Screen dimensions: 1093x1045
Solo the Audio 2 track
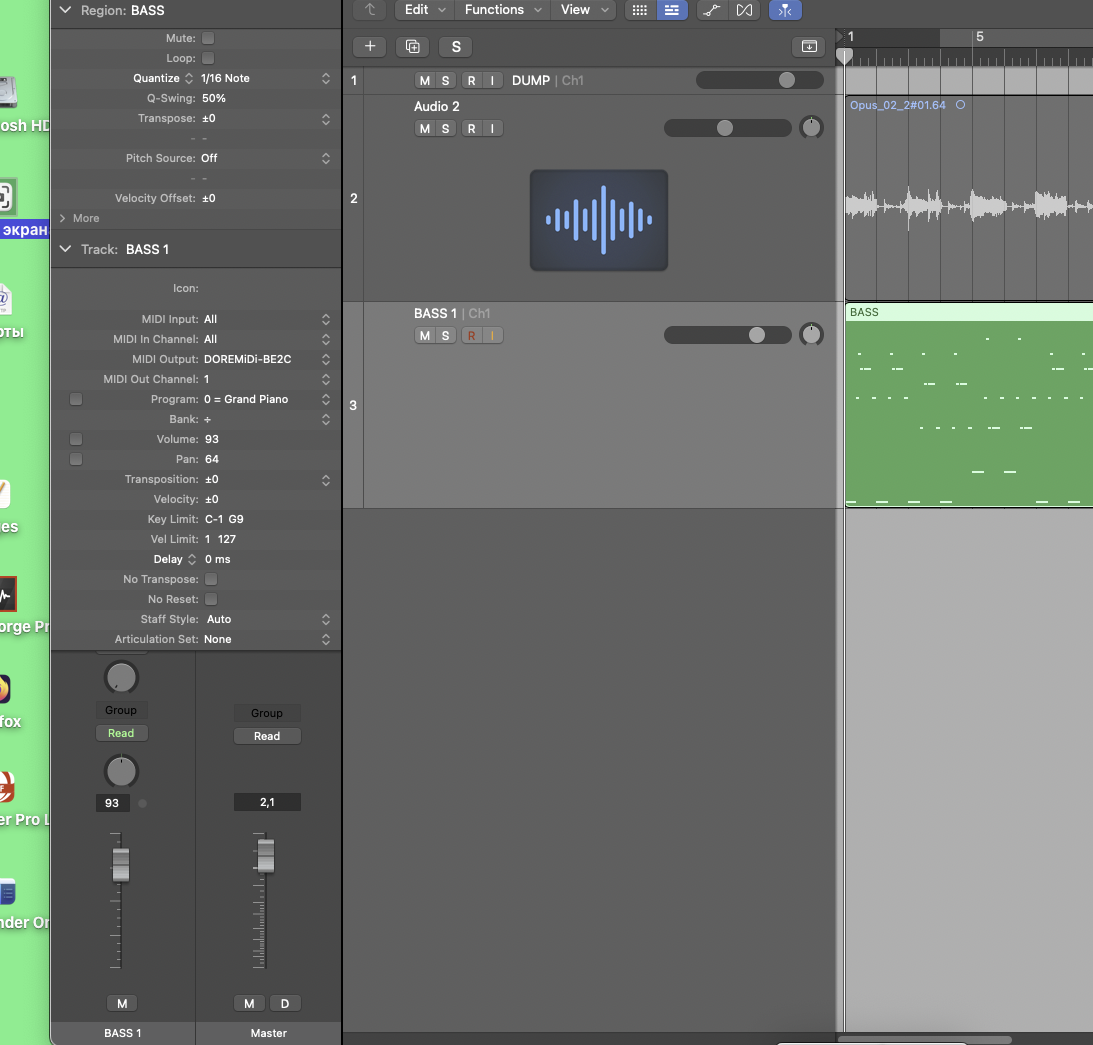pyautogui.click(x=445, y=128)
